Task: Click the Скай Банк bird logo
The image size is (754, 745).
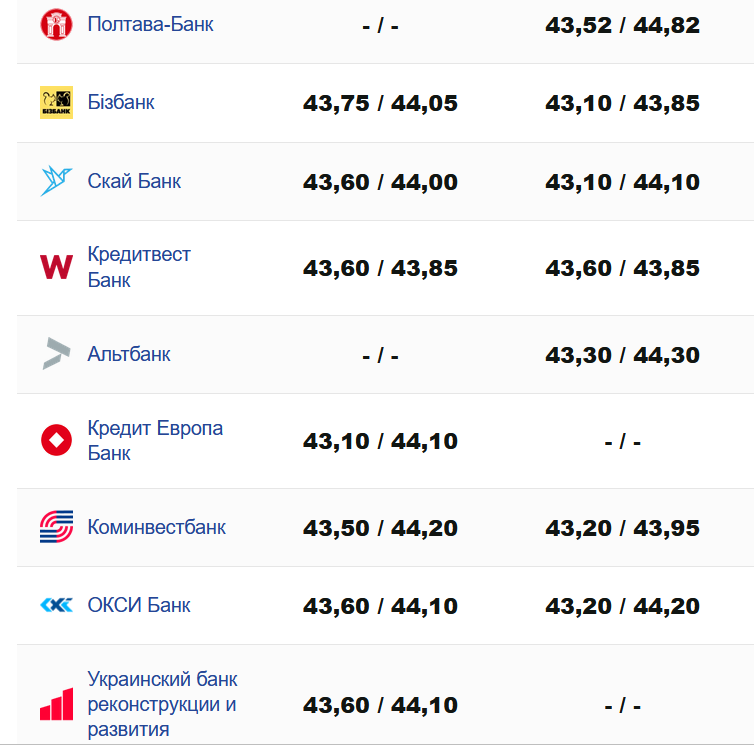Action: 57,181
